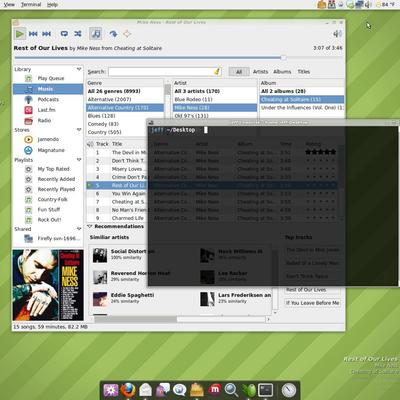The height and width of the screenshot is (400, 400).
Task: Click inside the Search text field
Action: pyautogui.click(x=161, y=72)
